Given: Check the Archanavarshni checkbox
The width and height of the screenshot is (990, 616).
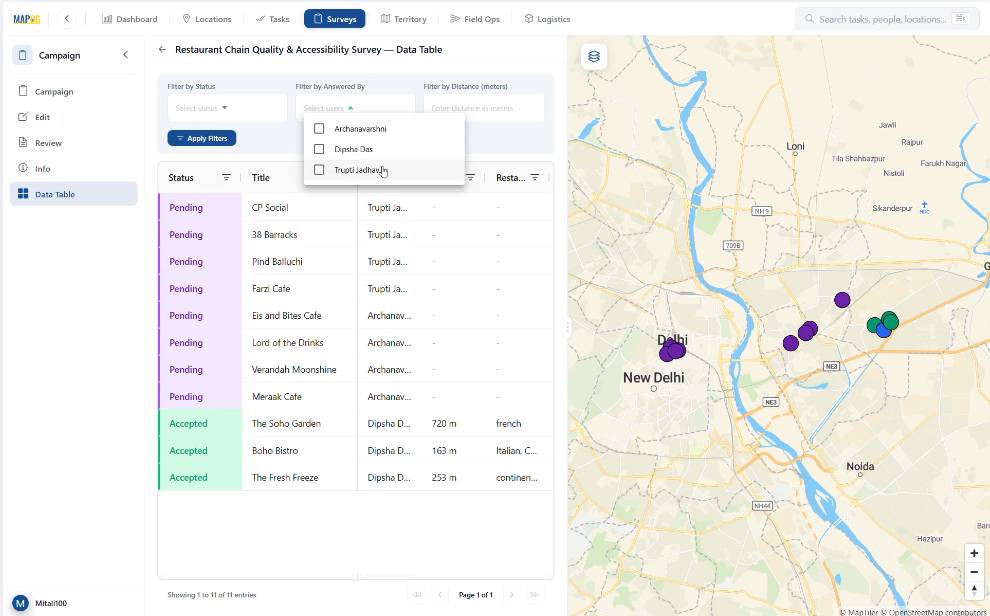Looking at the screenshot, I should pos(319,129).
